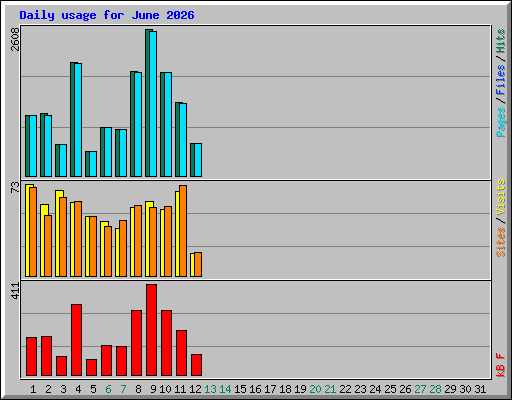
Task: Click green weekend day label 14
Action: [x=225, y=389]
